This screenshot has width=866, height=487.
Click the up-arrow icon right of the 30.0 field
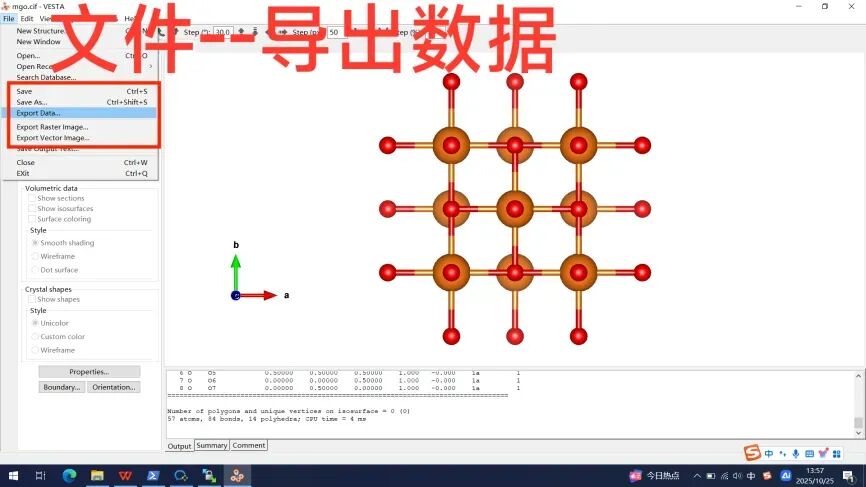[241, 32]
